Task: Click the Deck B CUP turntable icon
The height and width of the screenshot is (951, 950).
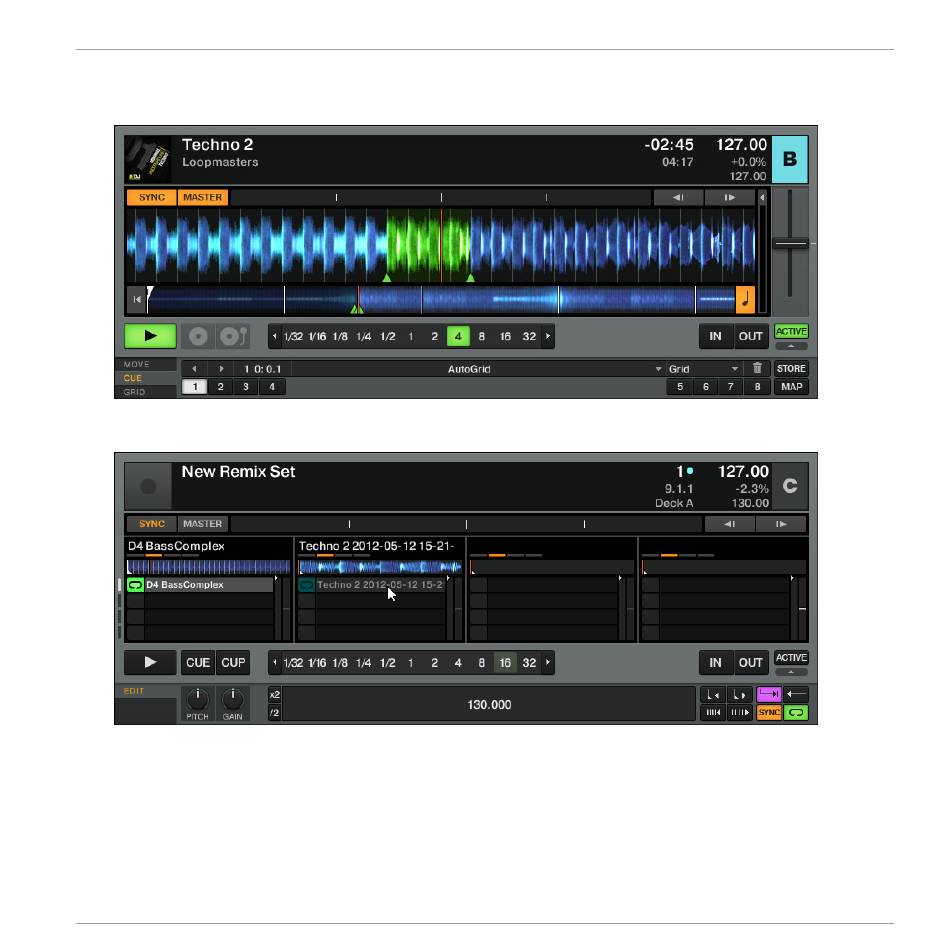Action: click(233, 336)
